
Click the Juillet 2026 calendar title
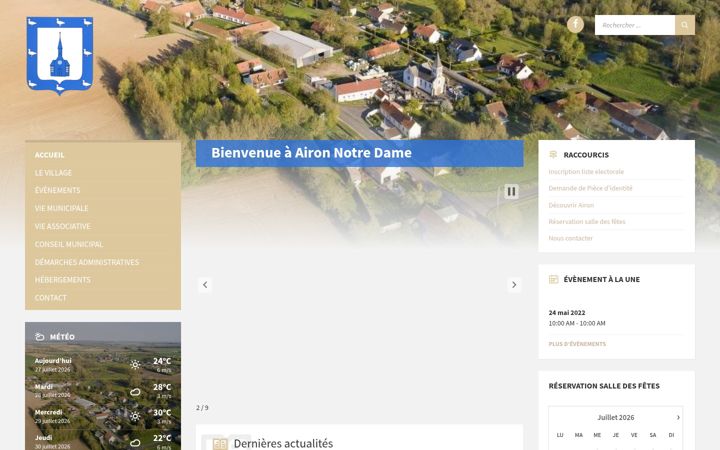coord(616,417)
